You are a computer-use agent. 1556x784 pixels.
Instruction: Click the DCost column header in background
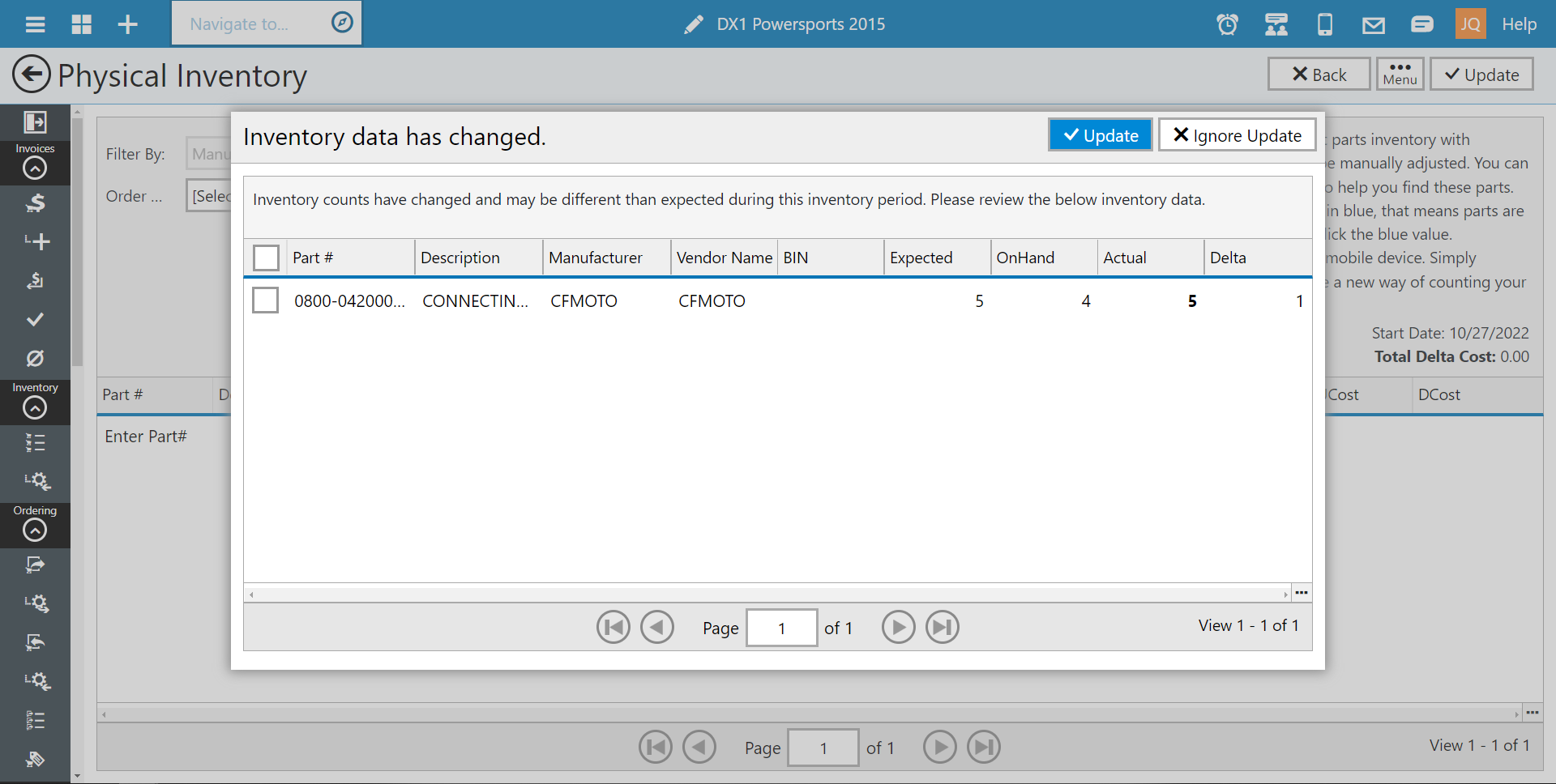click(x=1477, y=394)
